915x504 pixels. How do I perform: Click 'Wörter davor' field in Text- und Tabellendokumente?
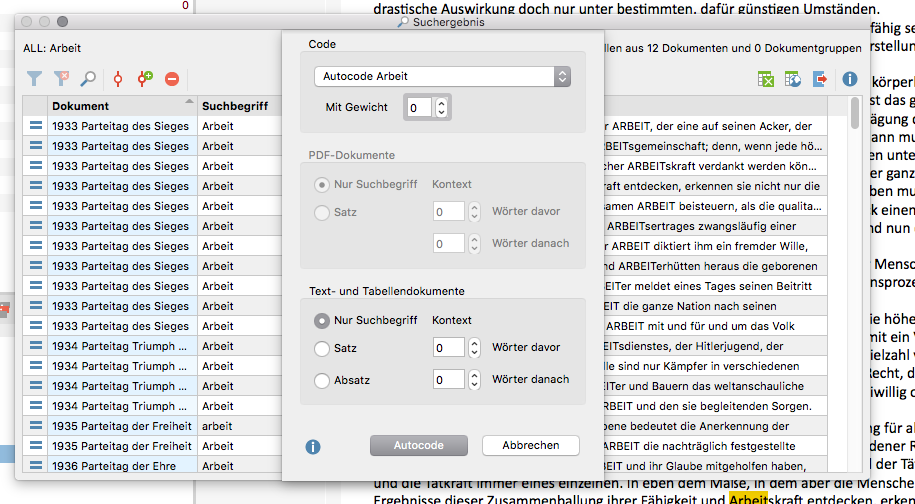(449, 348)
